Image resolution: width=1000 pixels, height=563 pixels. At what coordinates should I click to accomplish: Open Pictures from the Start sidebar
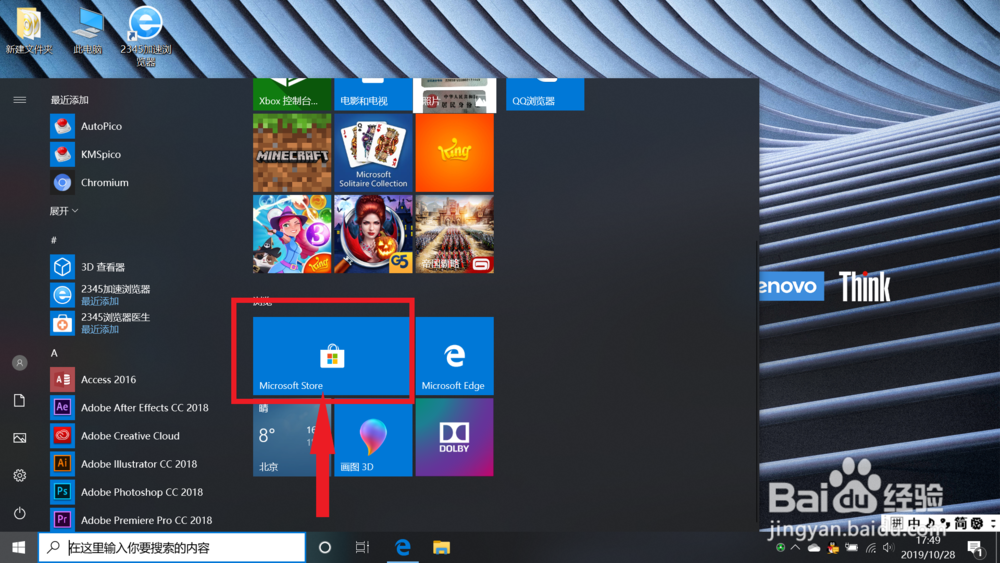pyautogui.click(x=20, y=438)
